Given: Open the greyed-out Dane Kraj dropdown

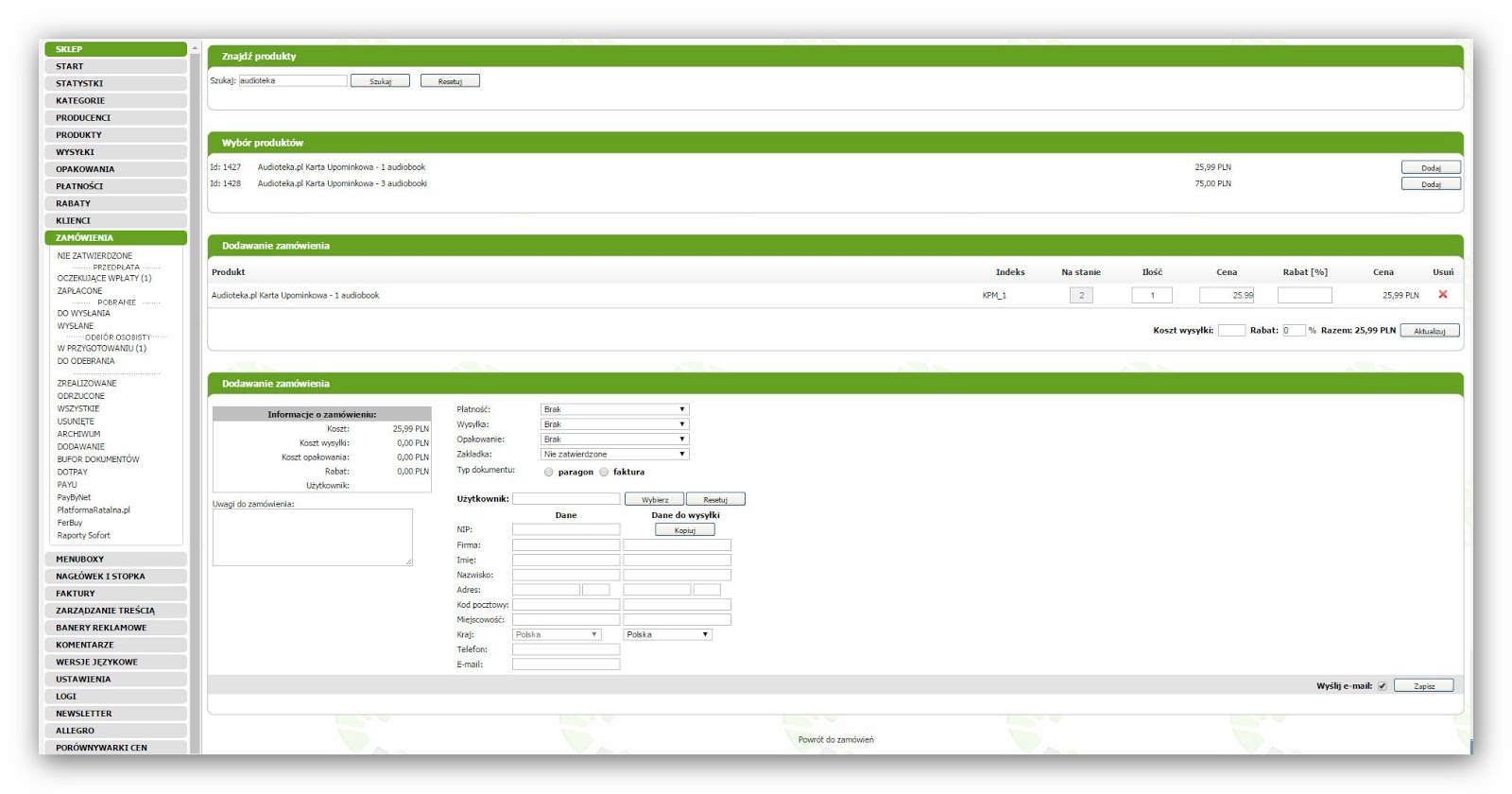Looking at the screenshot, I should [x=557, y=634].
